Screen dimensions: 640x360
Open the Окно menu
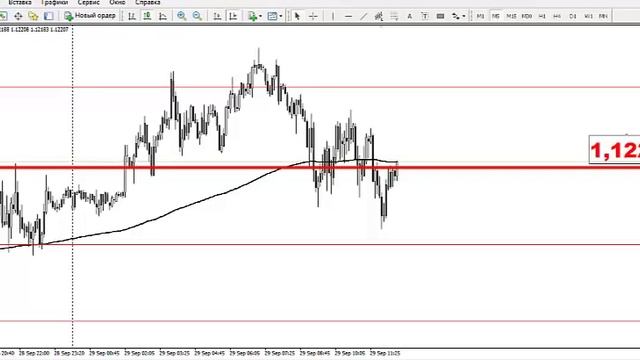(x=117, y=2)
